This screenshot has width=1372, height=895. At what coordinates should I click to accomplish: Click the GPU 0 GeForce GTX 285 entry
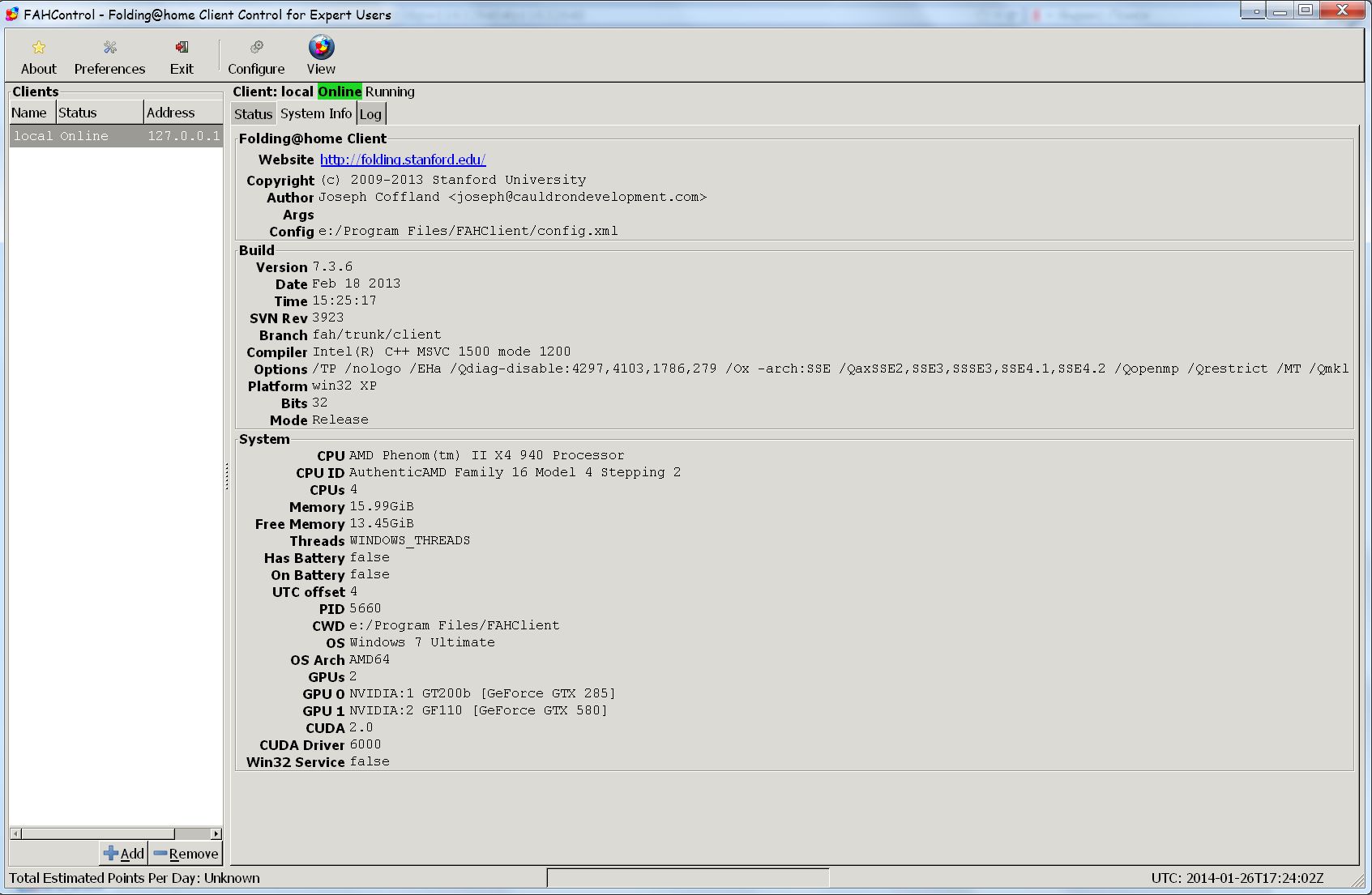click(x=482, y=693)
